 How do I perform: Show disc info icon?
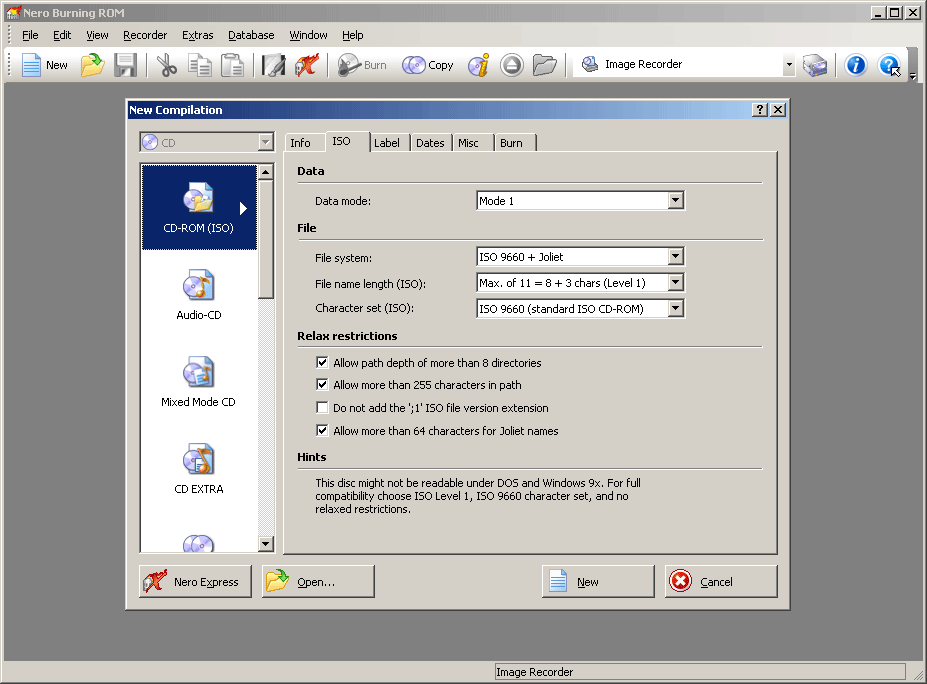478,64
